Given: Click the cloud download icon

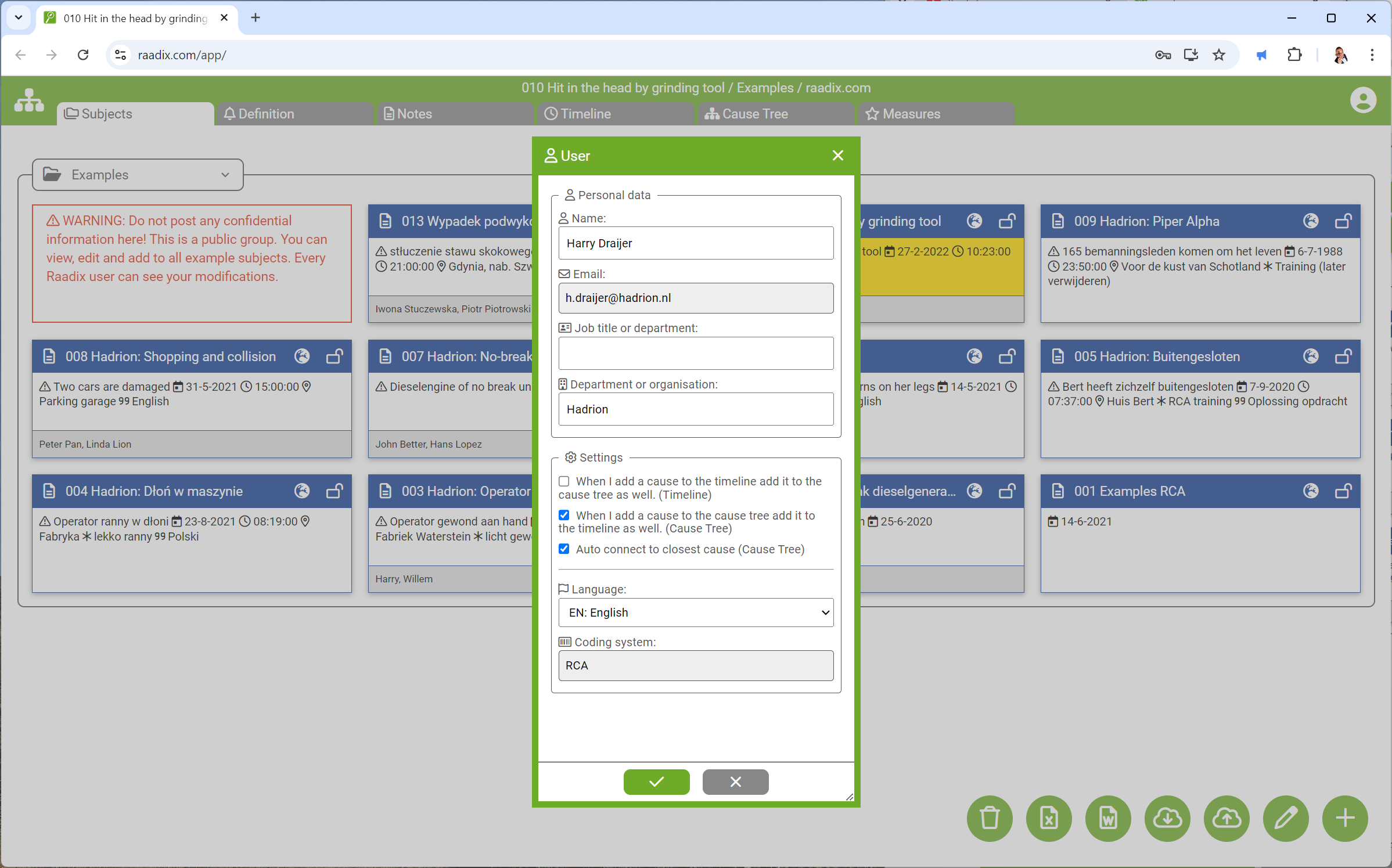Looking at the screenshot, I should pos(1167,818).
